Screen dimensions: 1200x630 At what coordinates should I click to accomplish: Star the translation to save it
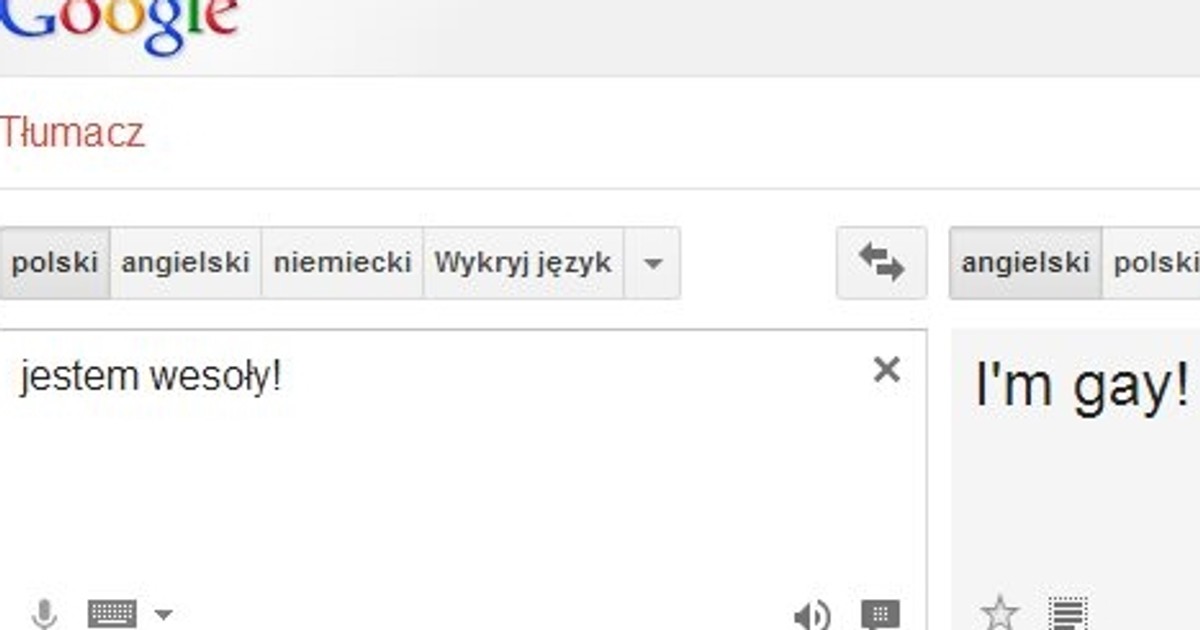point(999,612)
